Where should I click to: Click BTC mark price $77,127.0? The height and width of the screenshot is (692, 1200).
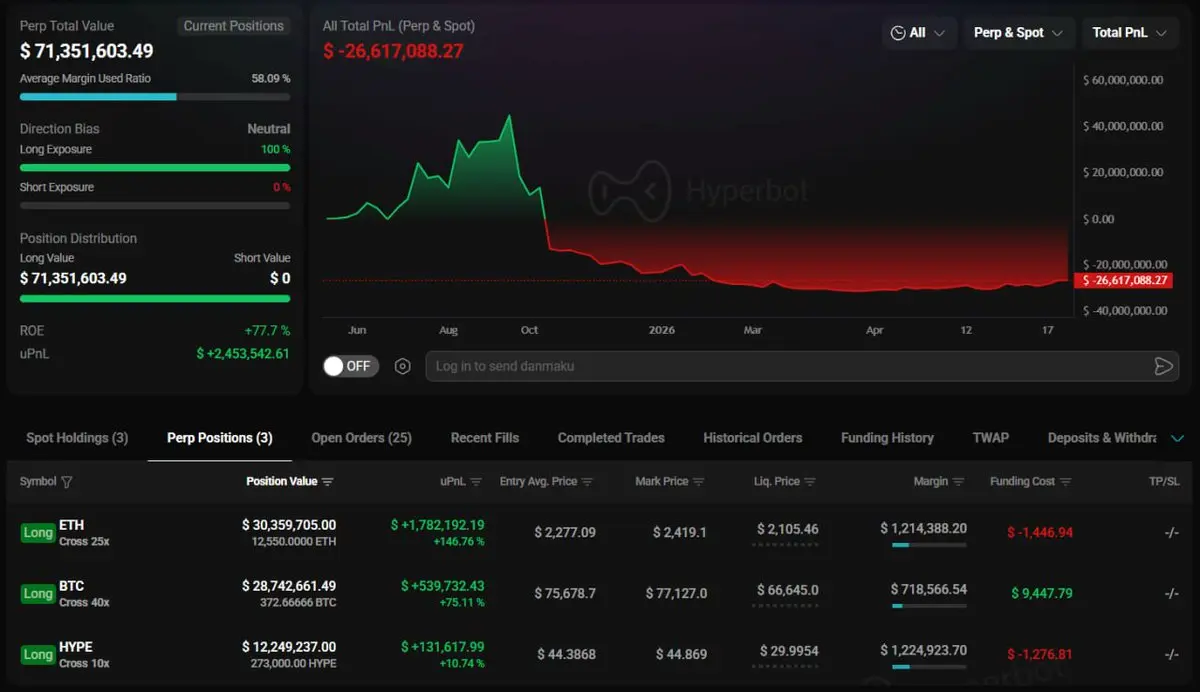[676, 594]
